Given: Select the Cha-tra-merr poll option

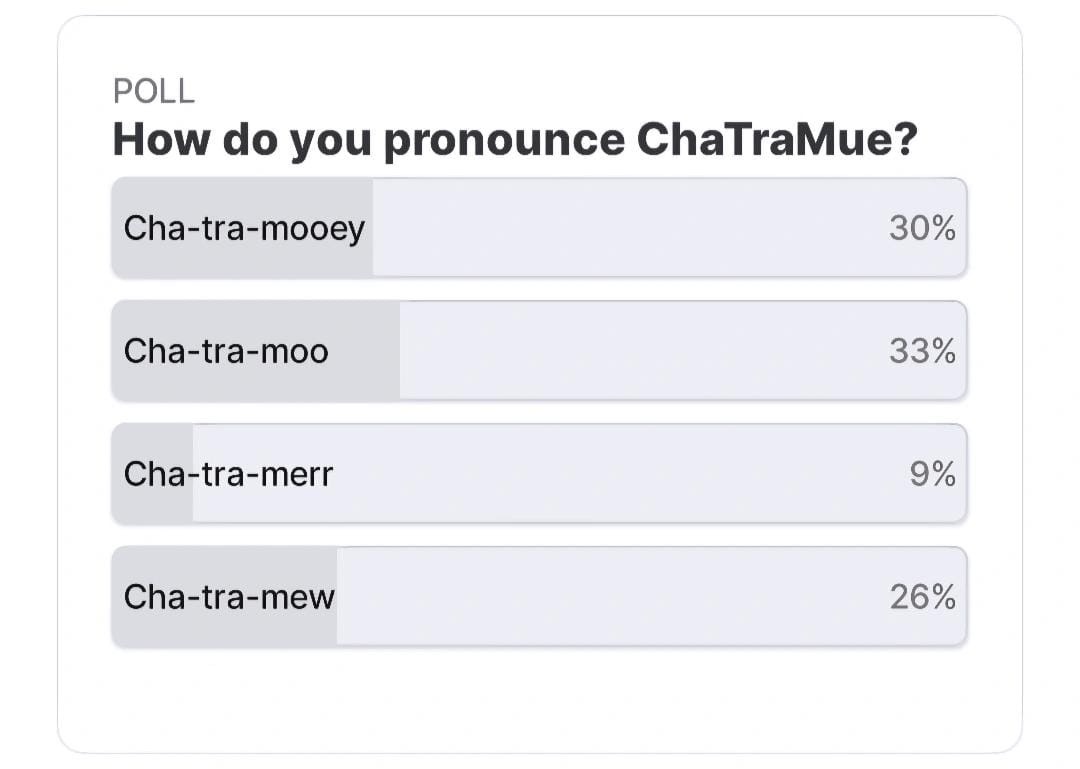Looking at the screenshot, I should coord(539,473).
